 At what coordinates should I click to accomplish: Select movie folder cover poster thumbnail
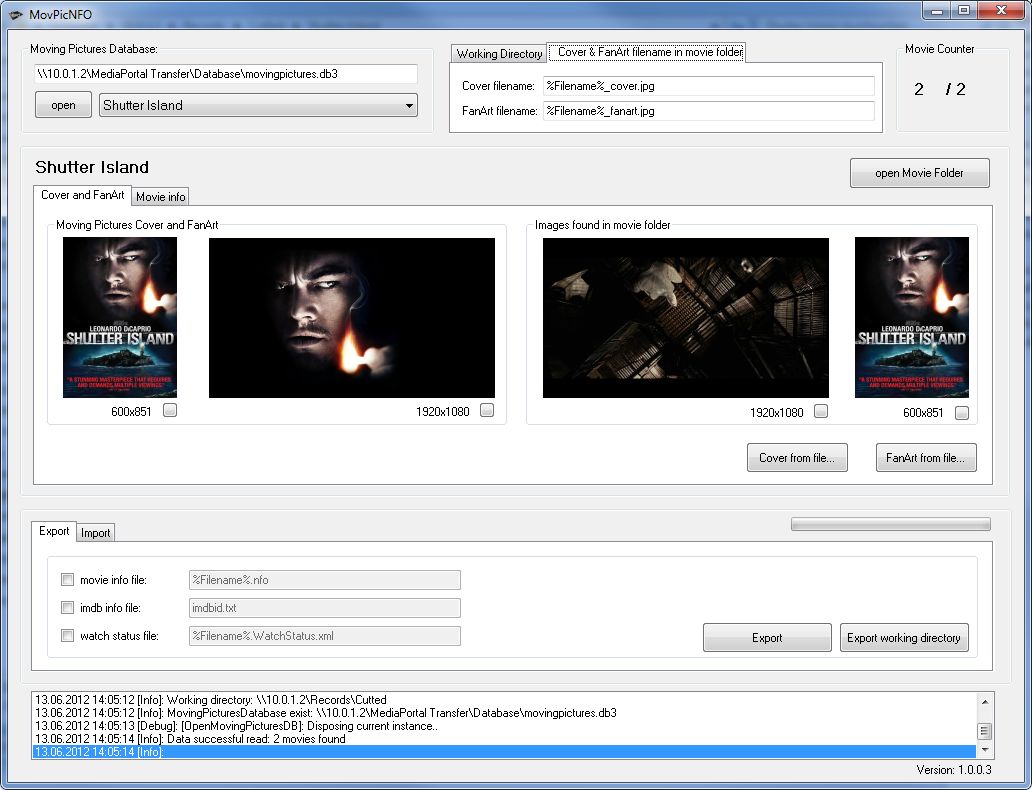point(912,317)
